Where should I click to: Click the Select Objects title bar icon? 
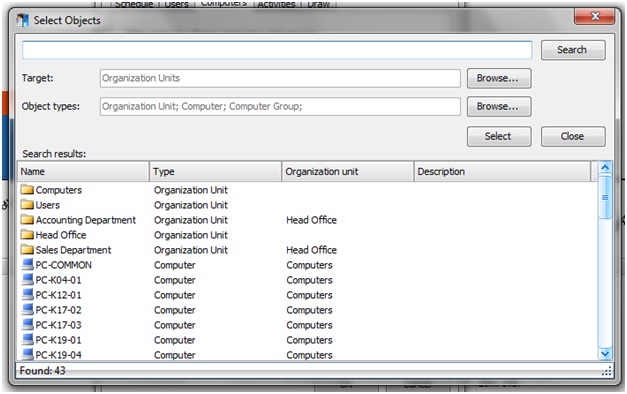22,20
